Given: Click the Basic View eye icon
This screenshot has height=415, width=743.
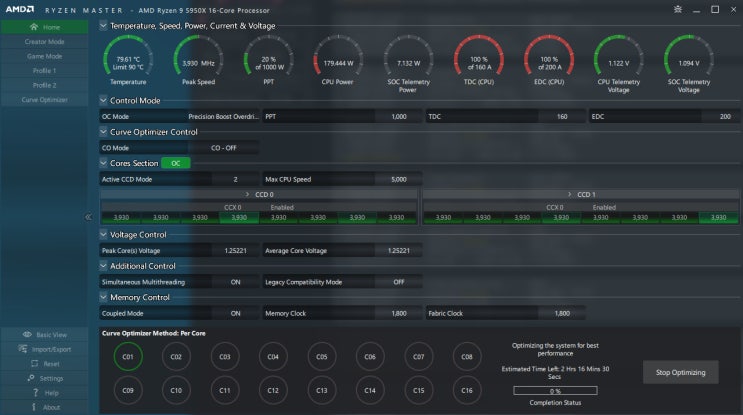Looking at the screenshot, I should pos(27,334).
